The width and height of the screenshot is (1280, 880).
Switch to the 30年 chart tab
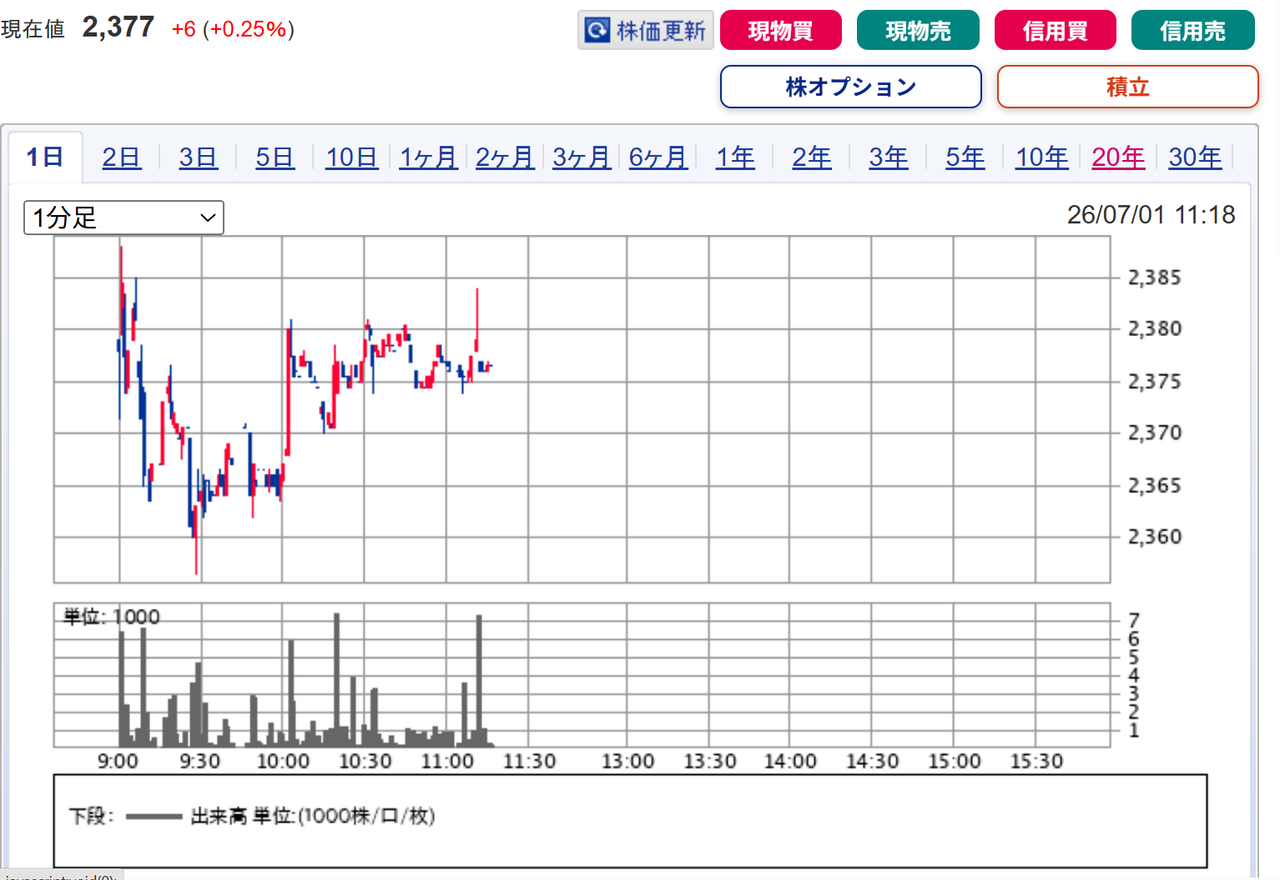point(1195,157)
